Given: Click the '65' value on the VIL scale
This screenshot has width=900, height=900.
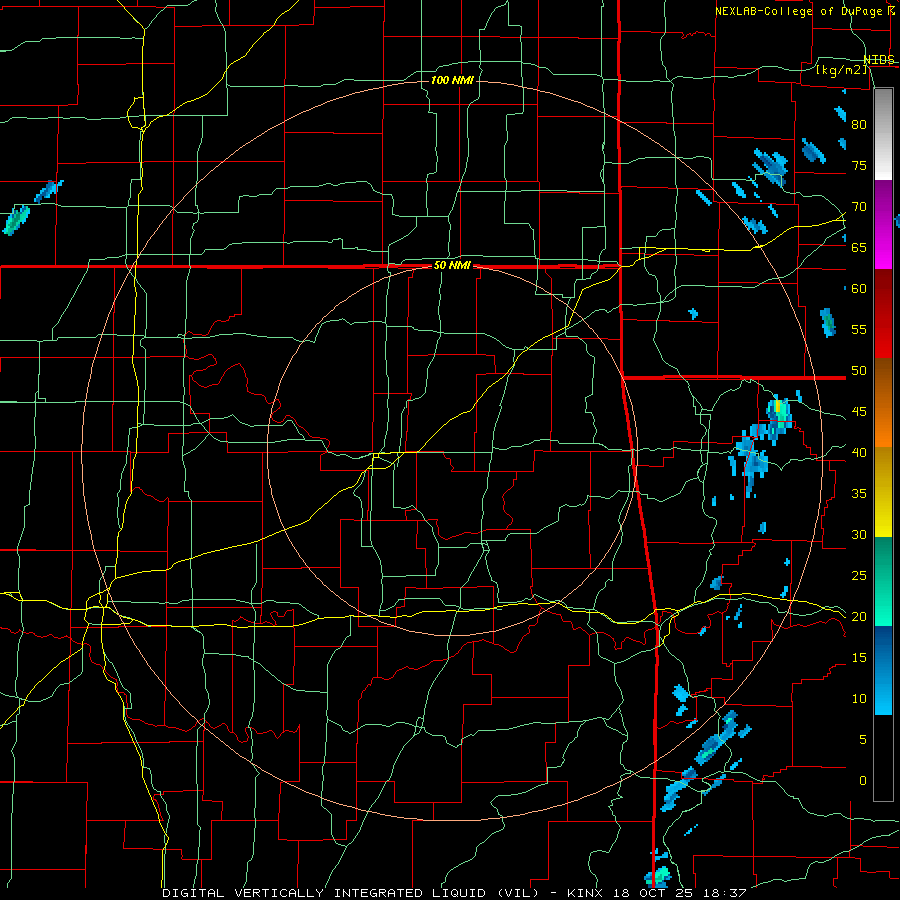Looking at the screenshot, I should tap(859, 248).
